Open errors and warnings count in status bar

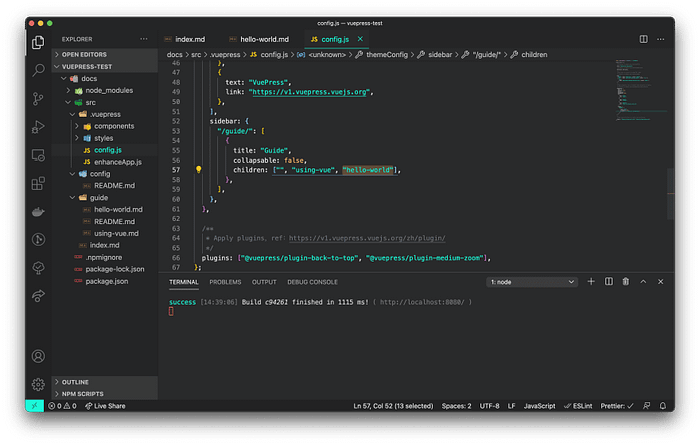coord(62,406)
